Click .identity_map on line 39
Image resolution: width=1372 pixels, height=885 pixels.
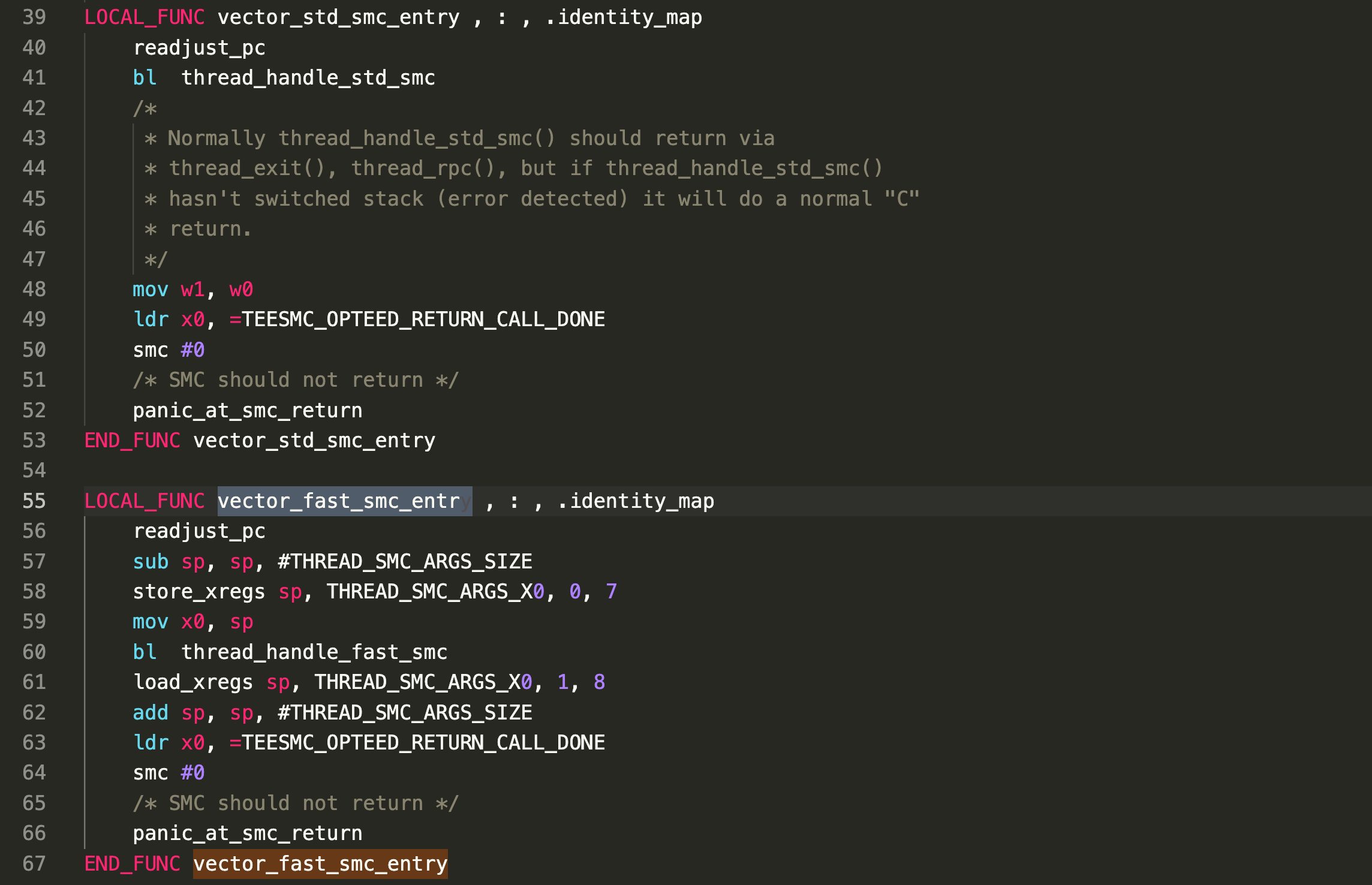pos(624,17)
